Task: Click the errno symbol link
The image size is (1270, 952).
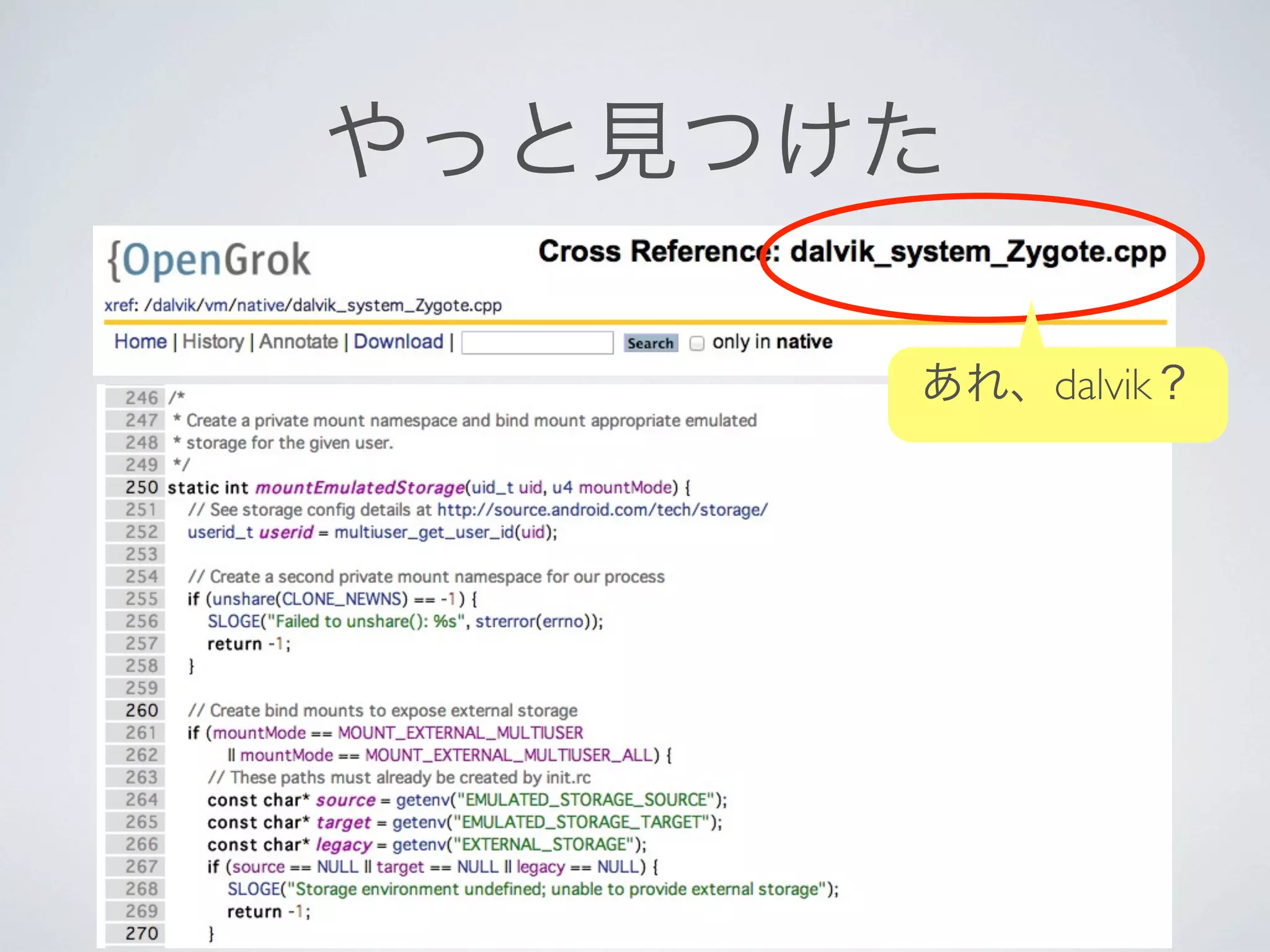Action: tap(563, 622)
